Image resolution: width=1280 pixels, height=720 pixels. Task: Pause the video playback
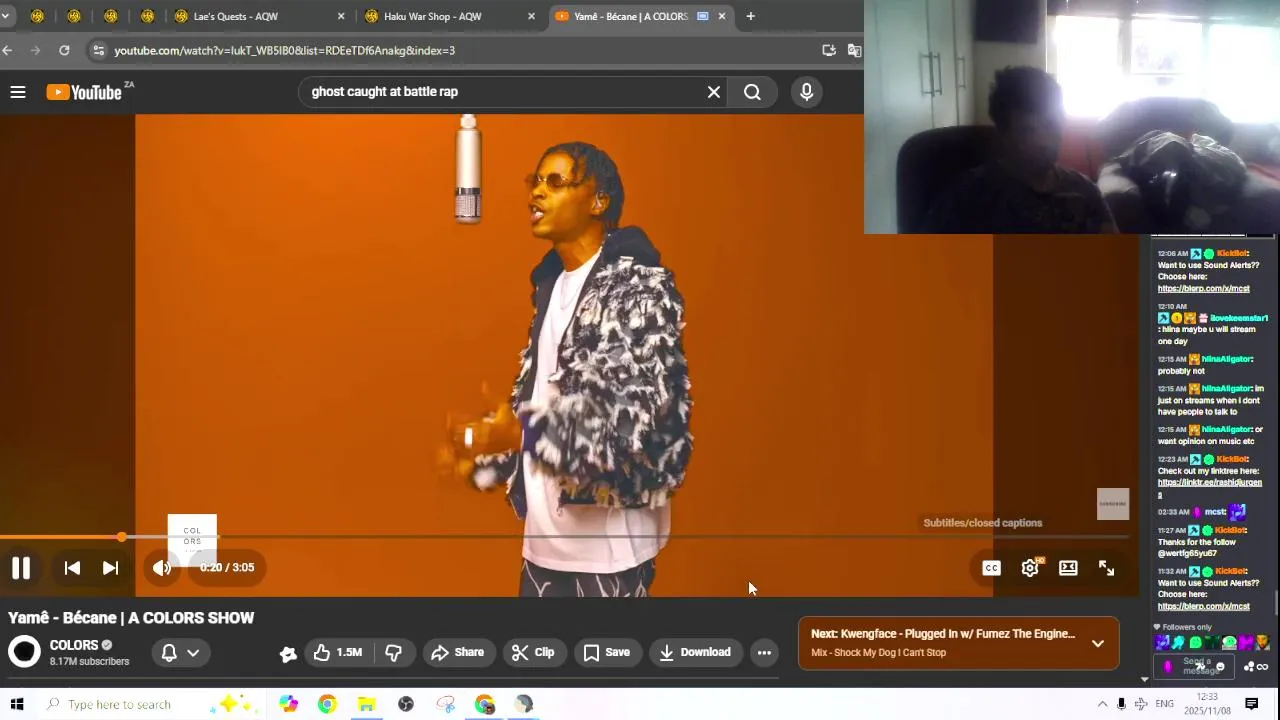pyautogui.click(x=21, y=568)
